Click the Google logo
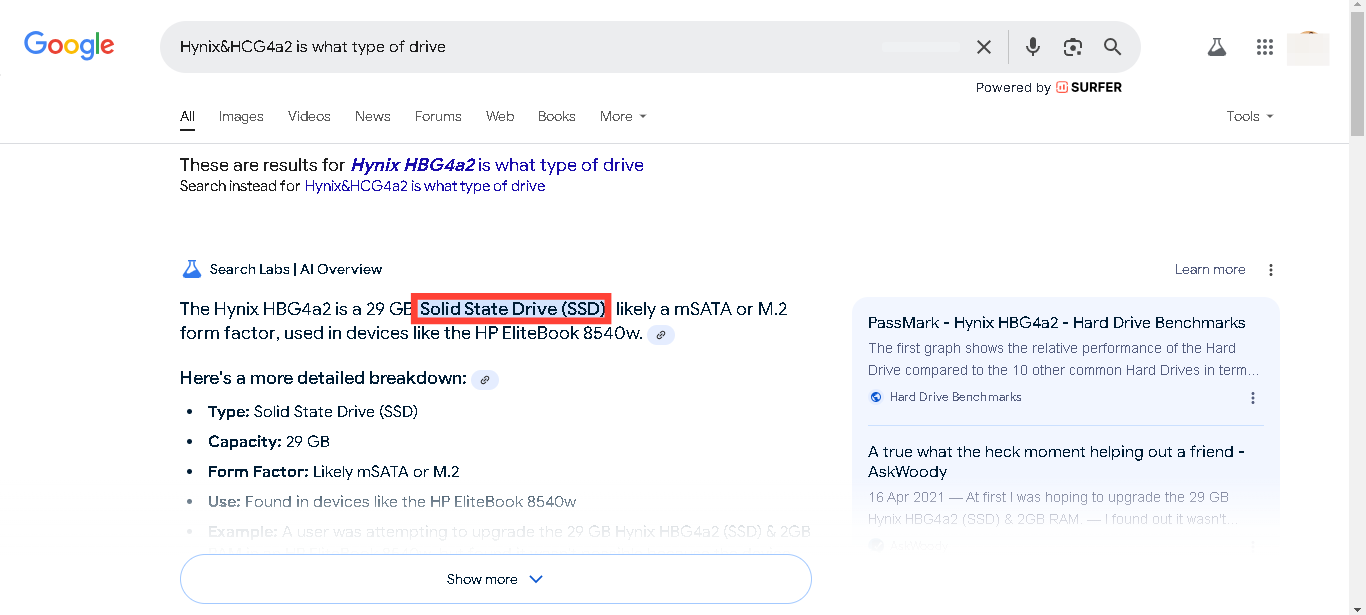The height and width of the screenshot is (615, 1366). (x=69, y=45)
